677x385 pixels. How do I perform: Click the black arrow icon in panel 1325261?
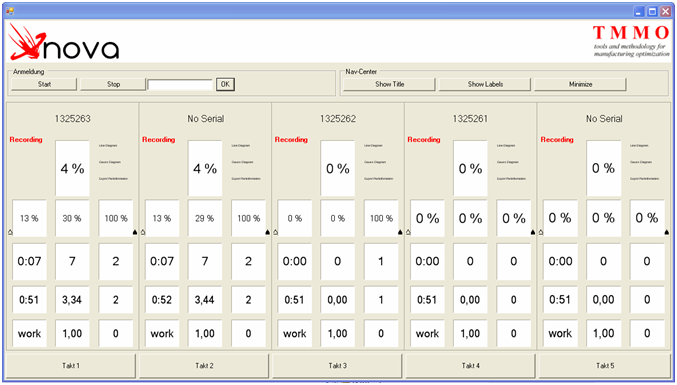tap(533, 232)
